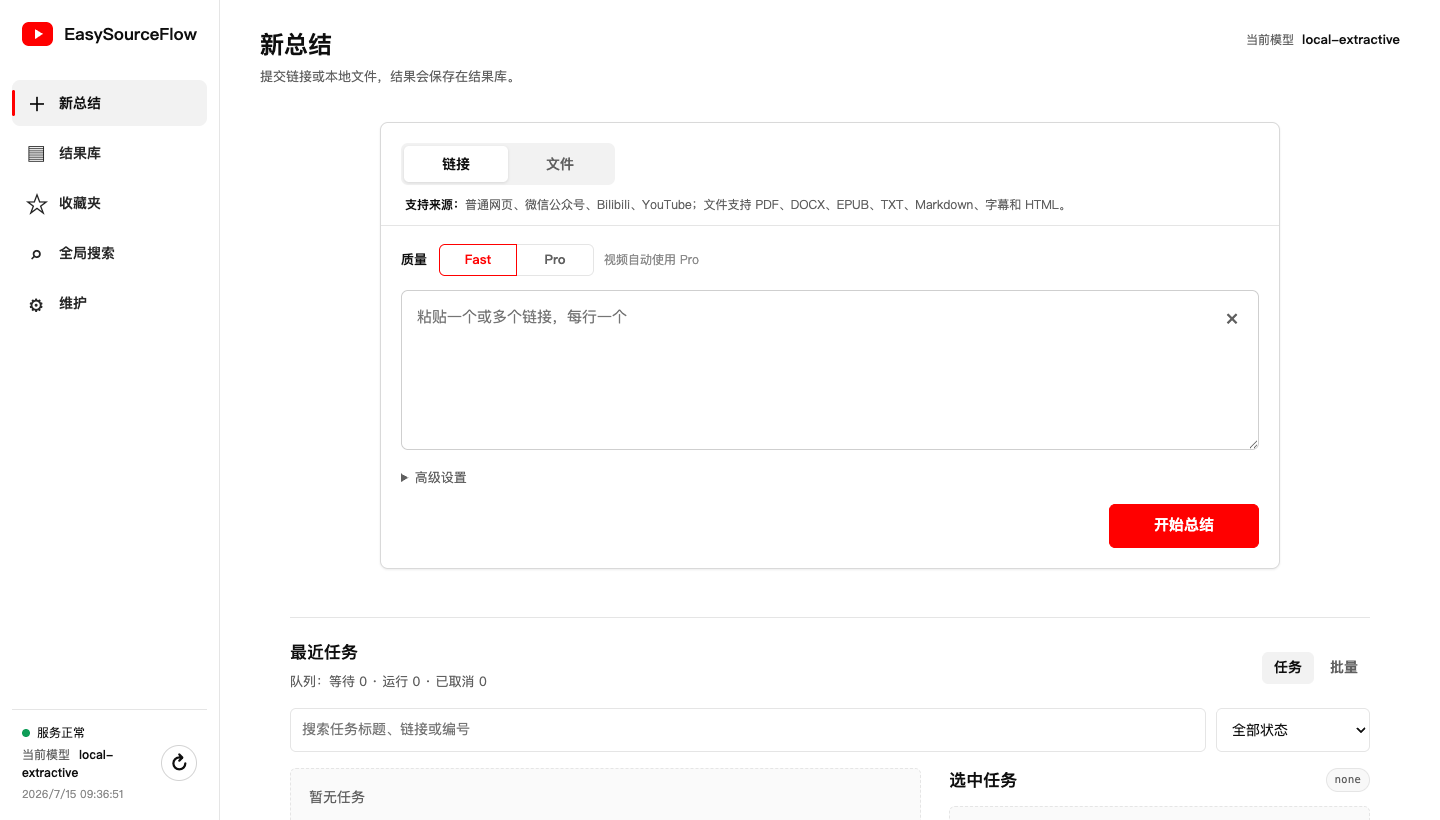The height and width of the screenshot is (820, 1440).
Task: Select the Pro quality option
Action: tap(555, 260)
